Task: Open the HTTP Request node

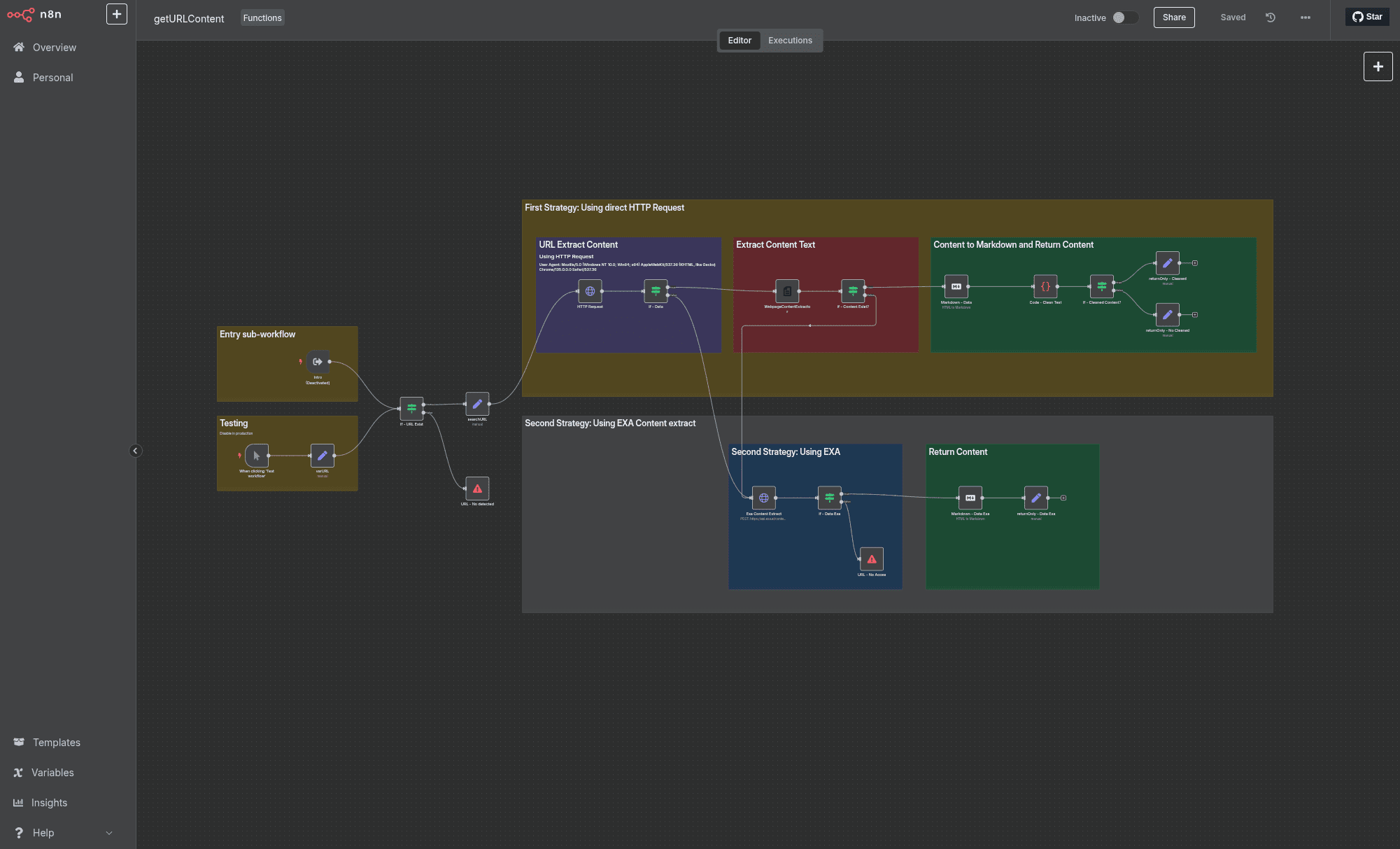Action: click(x=590, y=291)
